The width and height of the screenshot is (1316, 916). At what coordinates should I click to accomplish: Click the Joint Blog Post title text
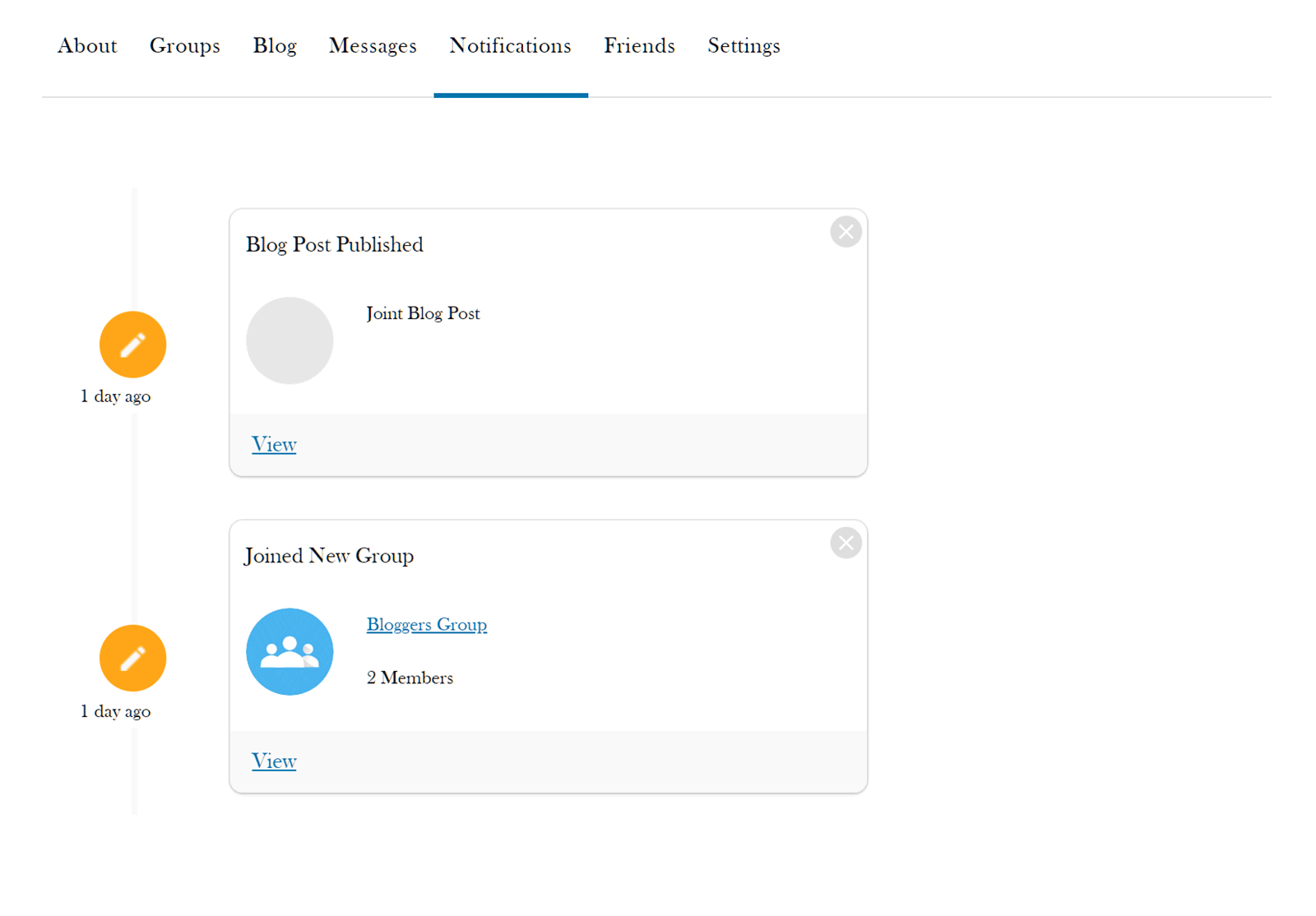tap(423, 313)
